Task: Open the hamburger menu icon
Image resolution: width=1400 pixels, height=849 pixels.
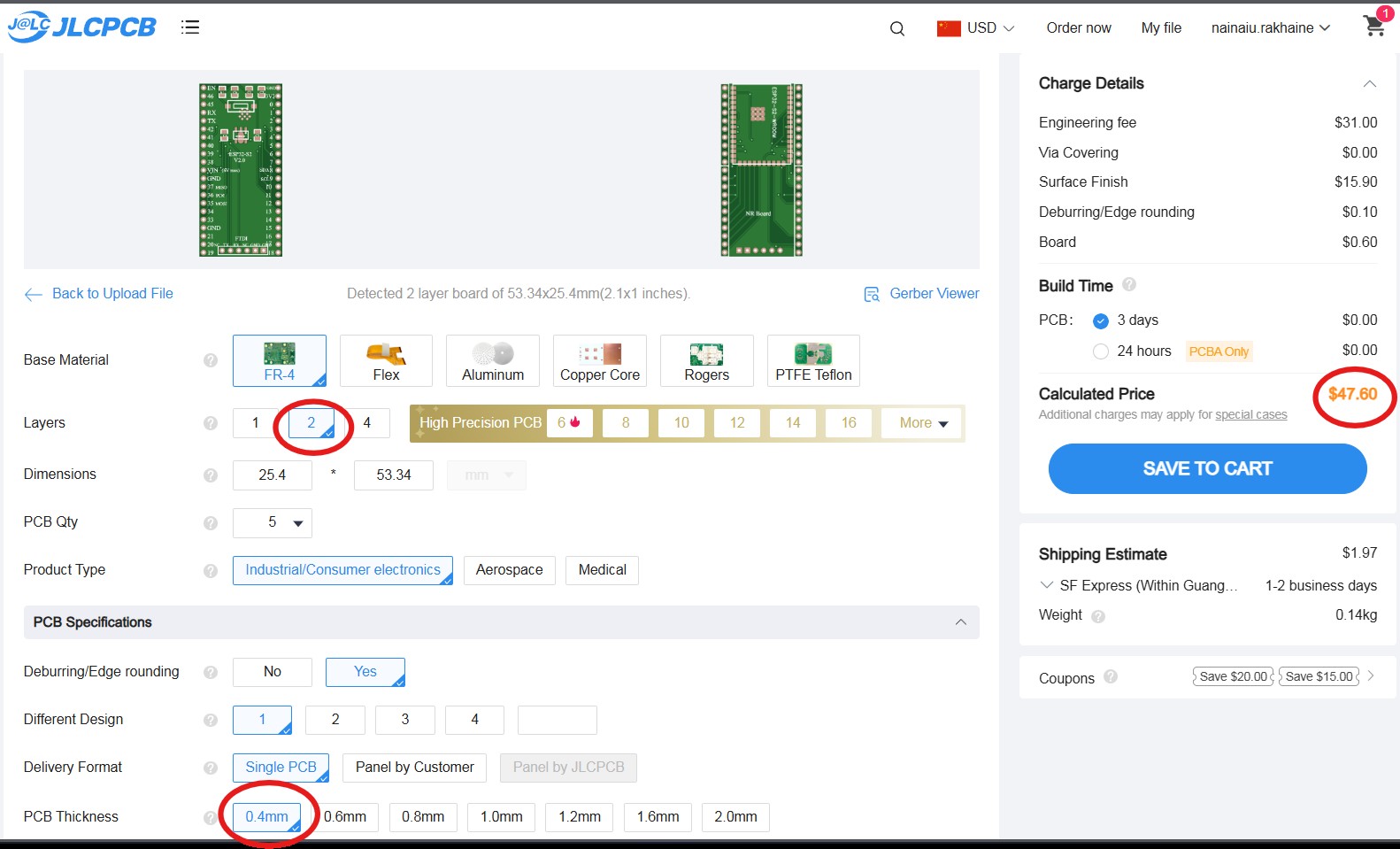Action: [190, 27]
